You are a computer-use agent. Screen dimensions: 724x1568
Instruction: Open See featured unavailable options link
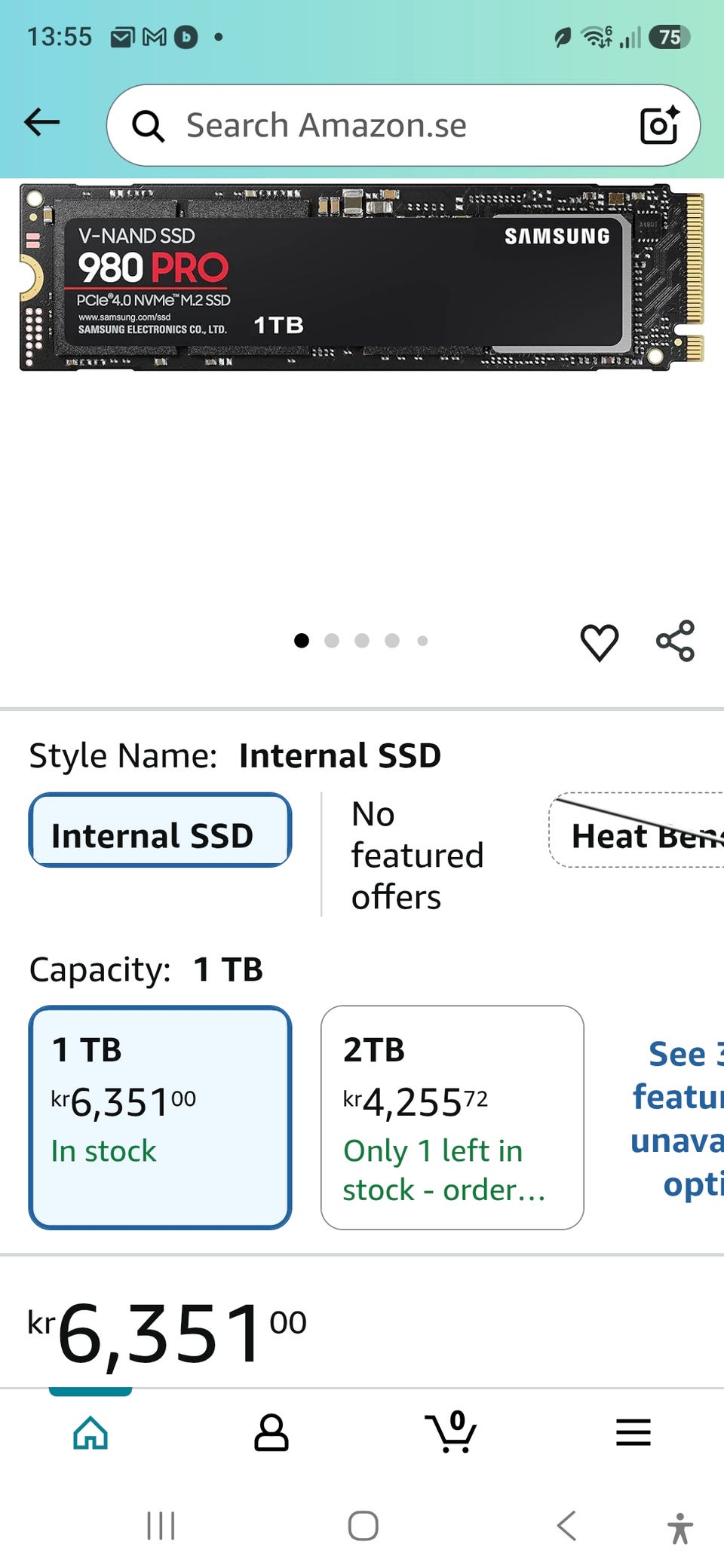676,1119
